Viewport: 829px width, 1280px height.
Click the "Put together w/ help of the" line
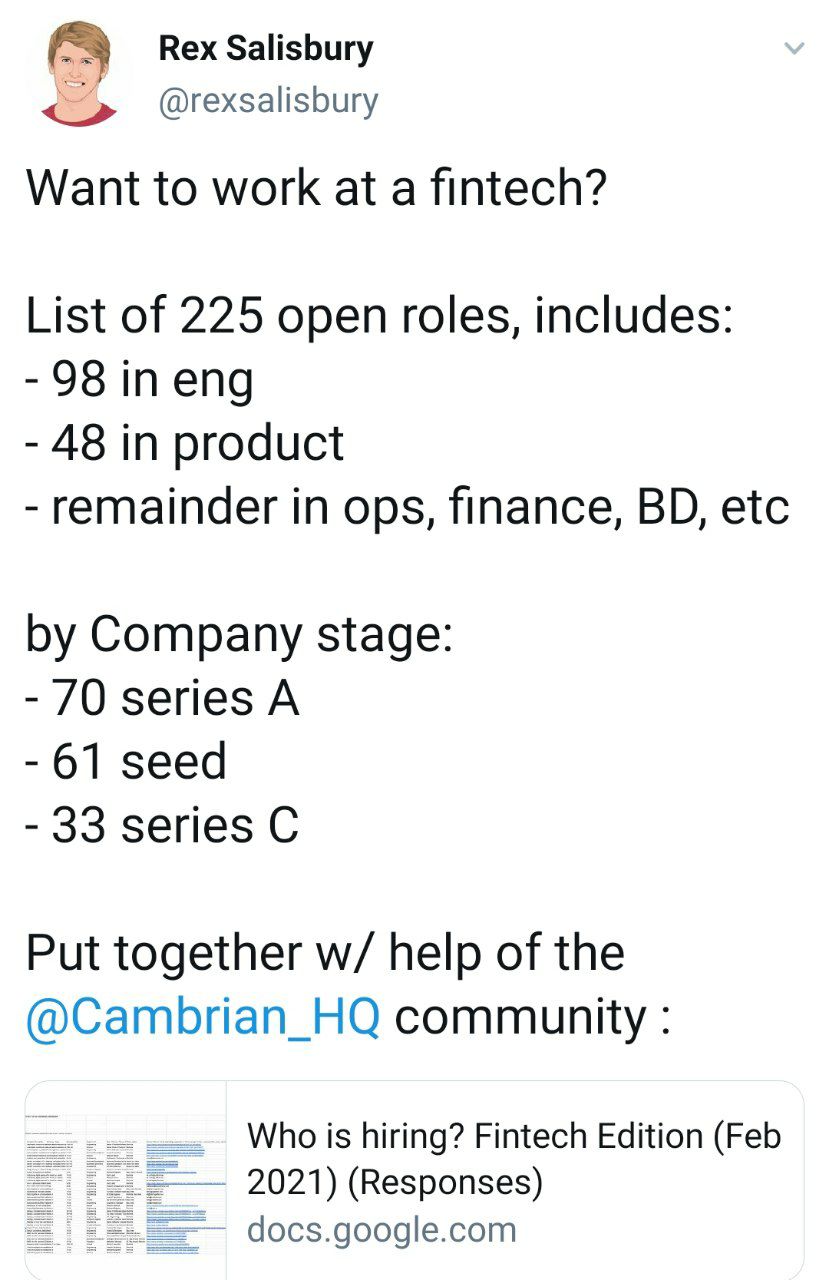coord(325,953)
